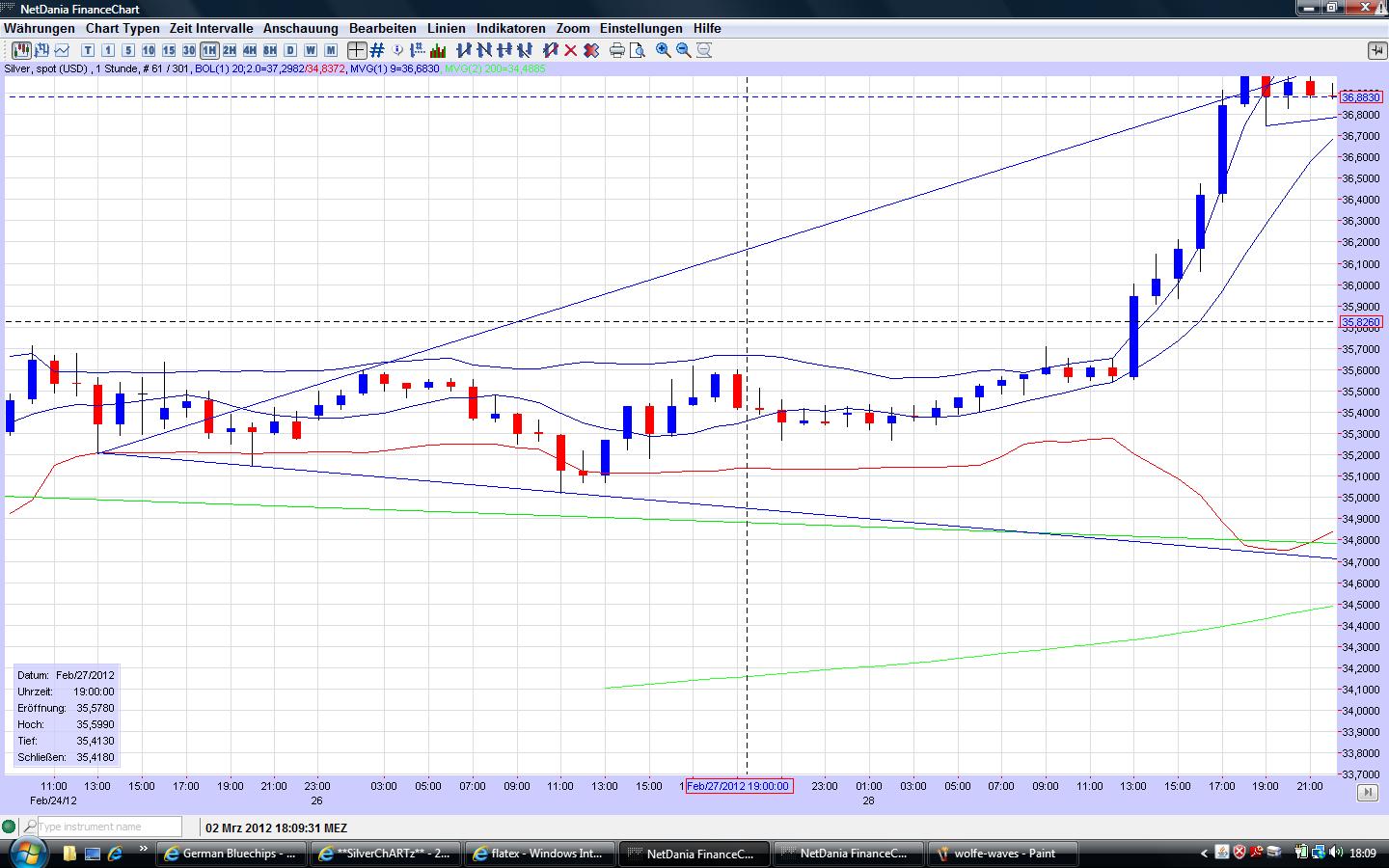Open the Bearbeiten menu
This screenshot has height=868, width=1389.
(383, 29)
